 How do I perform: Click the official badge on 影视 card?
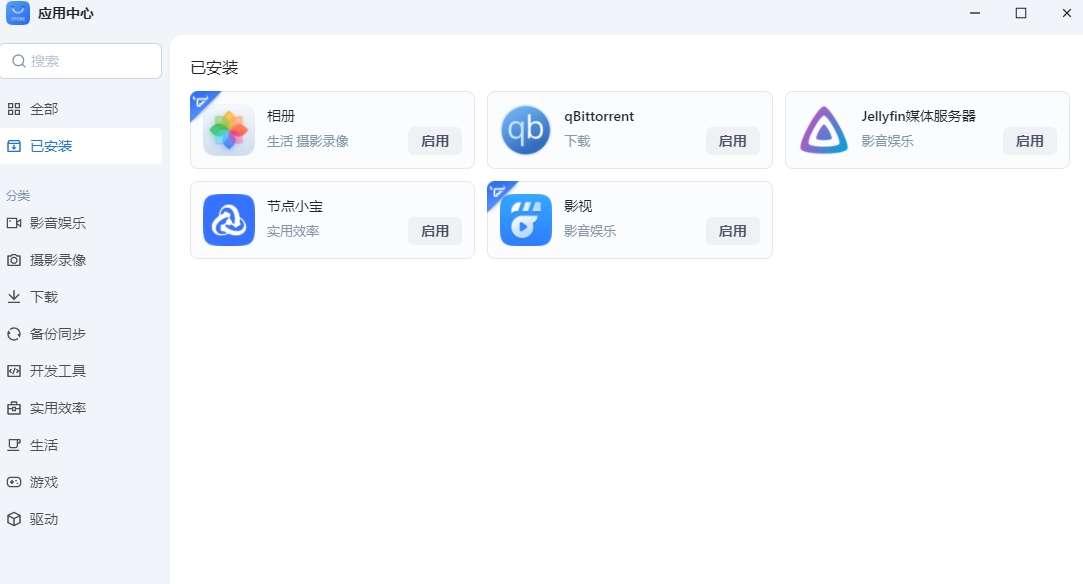(x=498, y=191)
